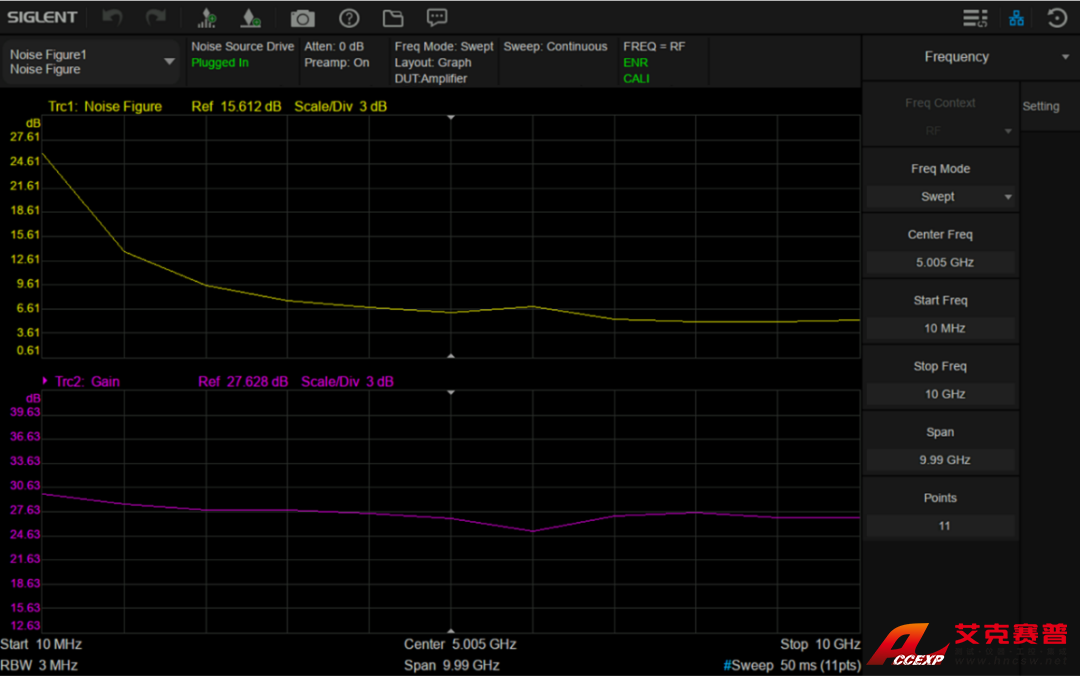This screenshot has height=676, width=1080.
Task: Toggle Noise Source Drive status panel
Action: click(242, 55)
